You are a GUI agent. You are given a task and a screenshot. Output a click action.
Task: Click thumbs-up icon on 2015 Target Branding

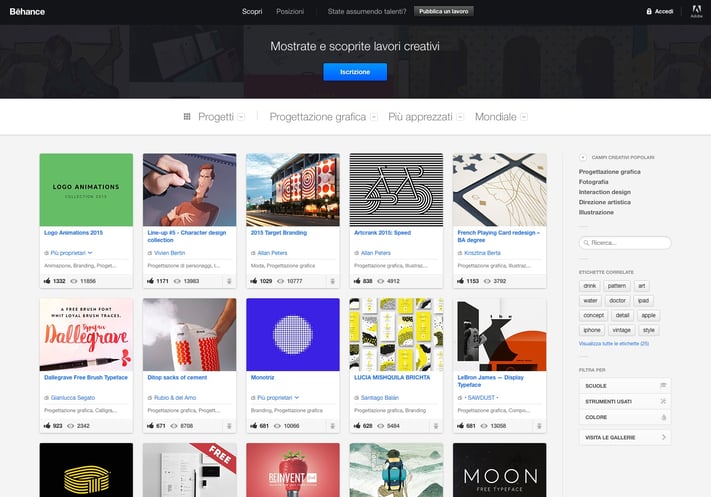253,281
